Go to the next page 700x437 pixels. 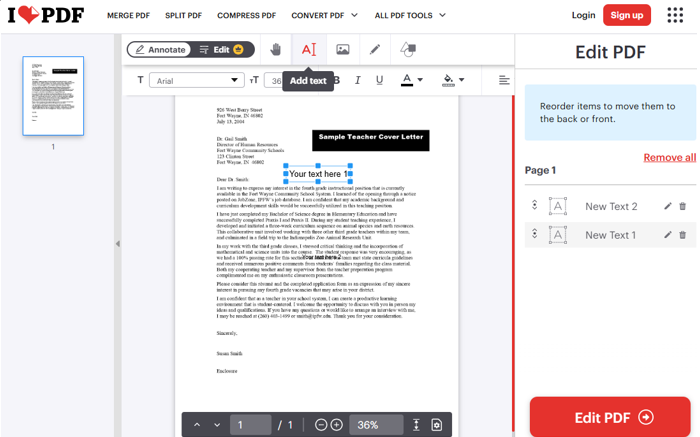coord(217,425)
